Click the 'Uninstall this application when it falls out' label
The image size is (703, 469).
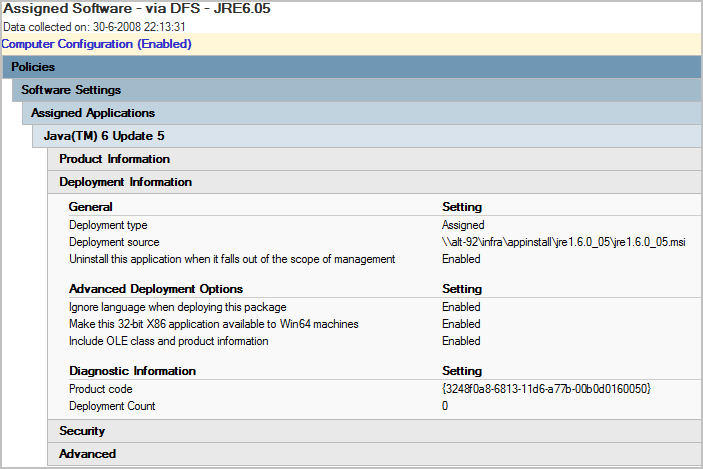(232, 259)
